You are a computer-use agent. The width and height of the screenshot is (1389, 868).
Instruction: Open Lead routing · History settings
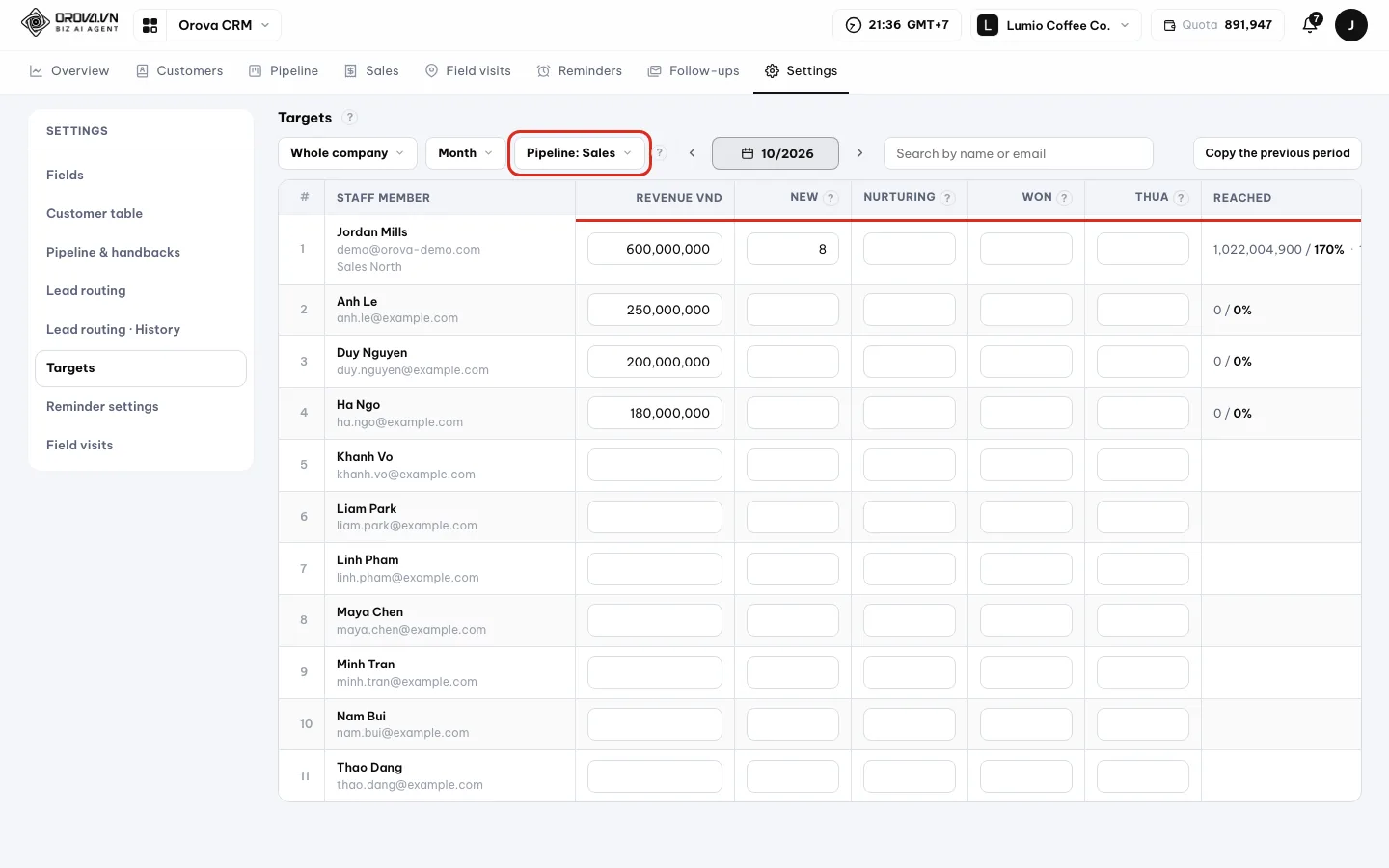coord(141,329)
